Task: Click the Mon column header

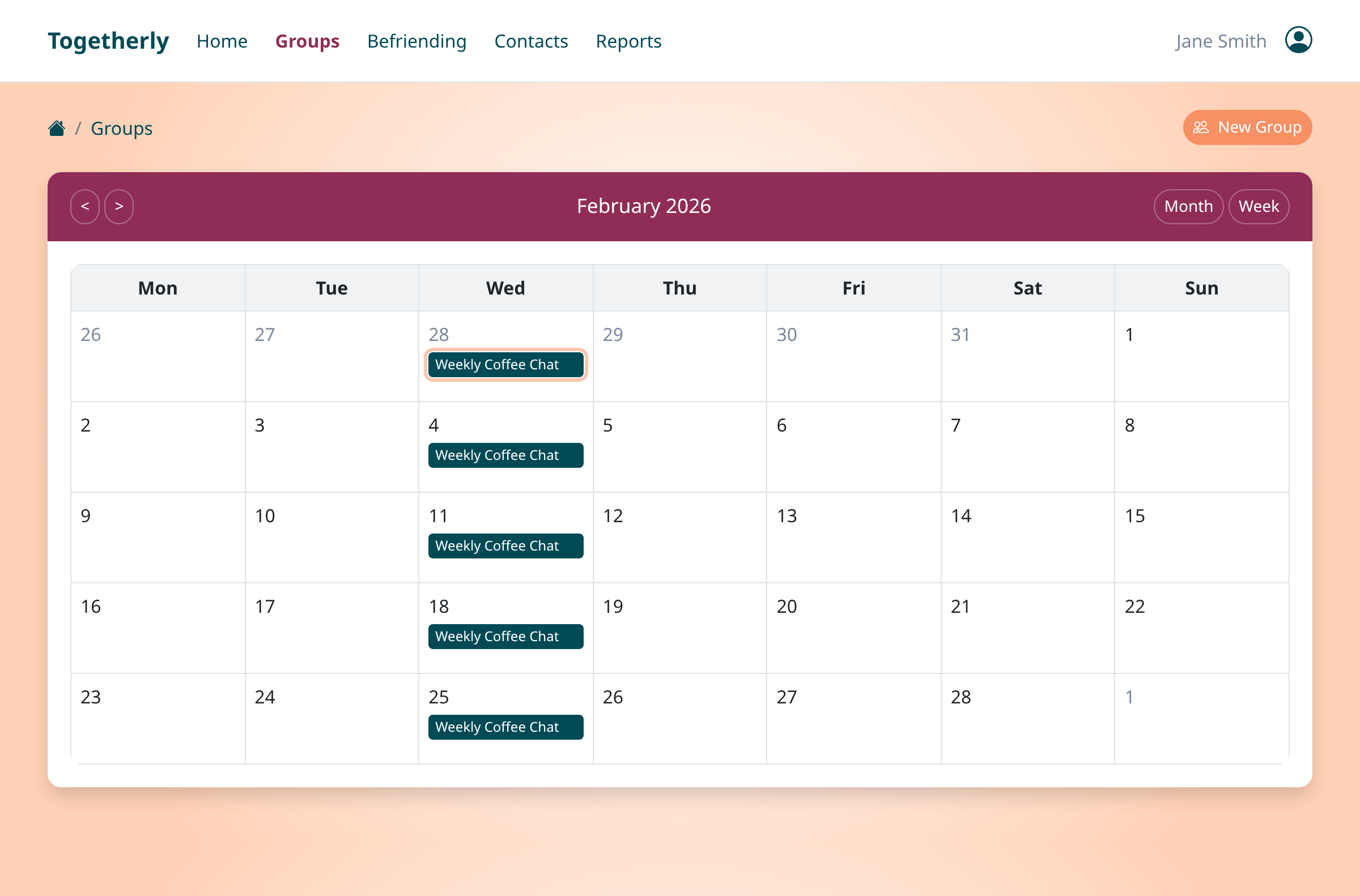Action: click(x=158, y=288)
